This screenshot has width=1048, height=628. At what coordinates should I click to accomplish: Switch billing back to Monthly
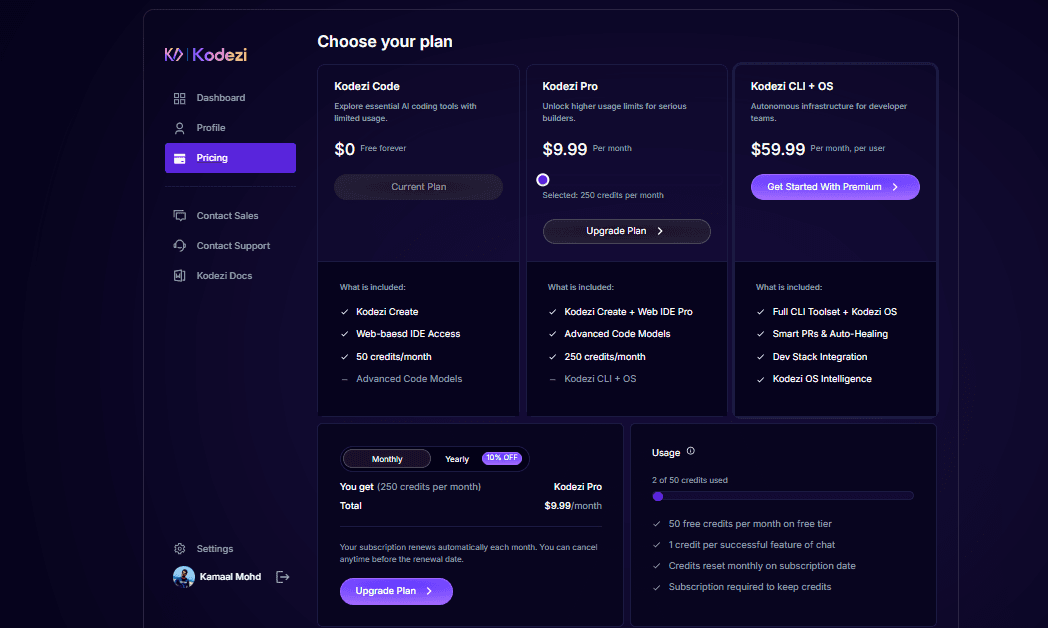tap(386, 458)
